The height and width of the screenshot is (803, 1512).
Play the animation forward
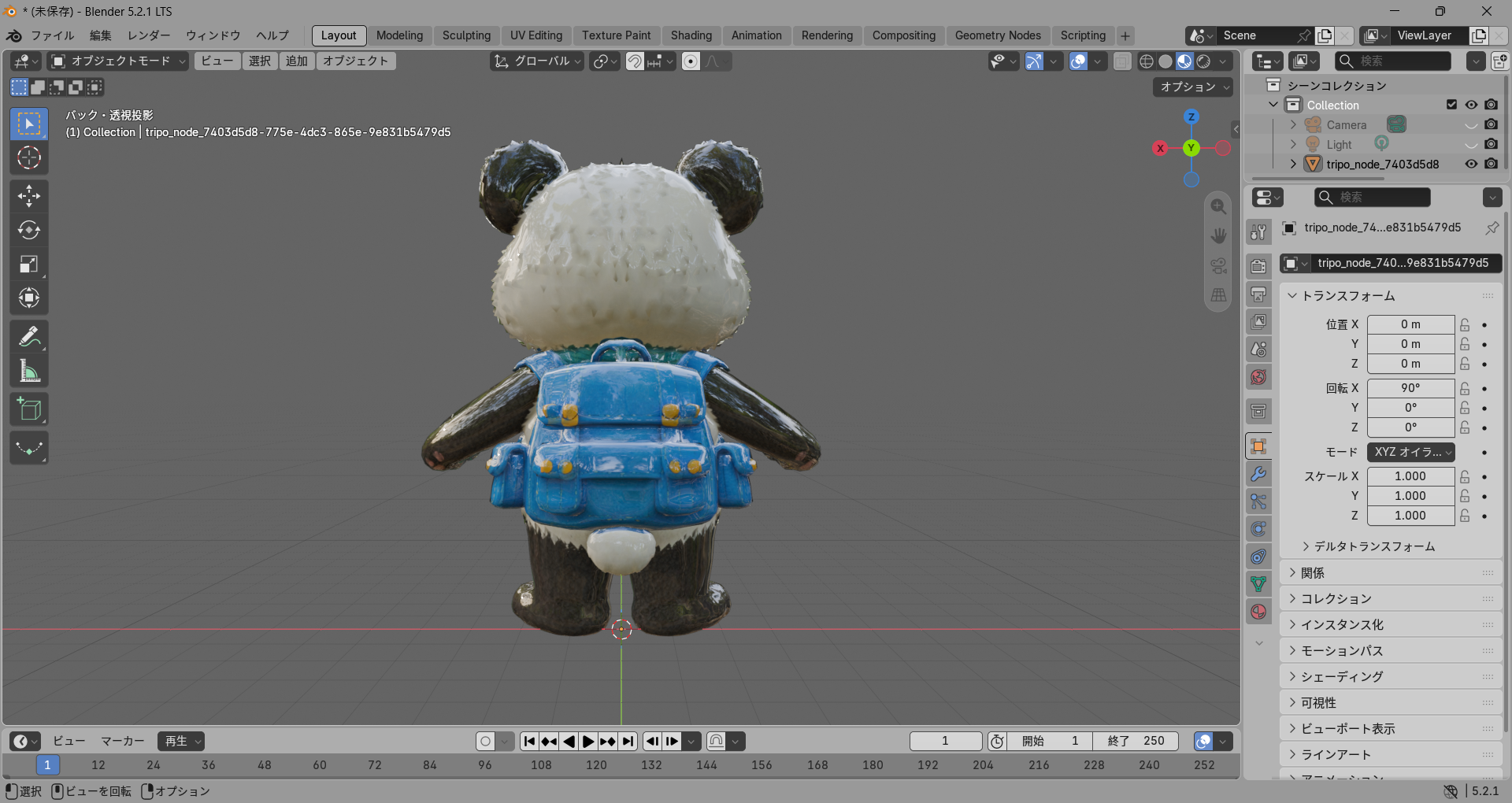pos(588,741)
